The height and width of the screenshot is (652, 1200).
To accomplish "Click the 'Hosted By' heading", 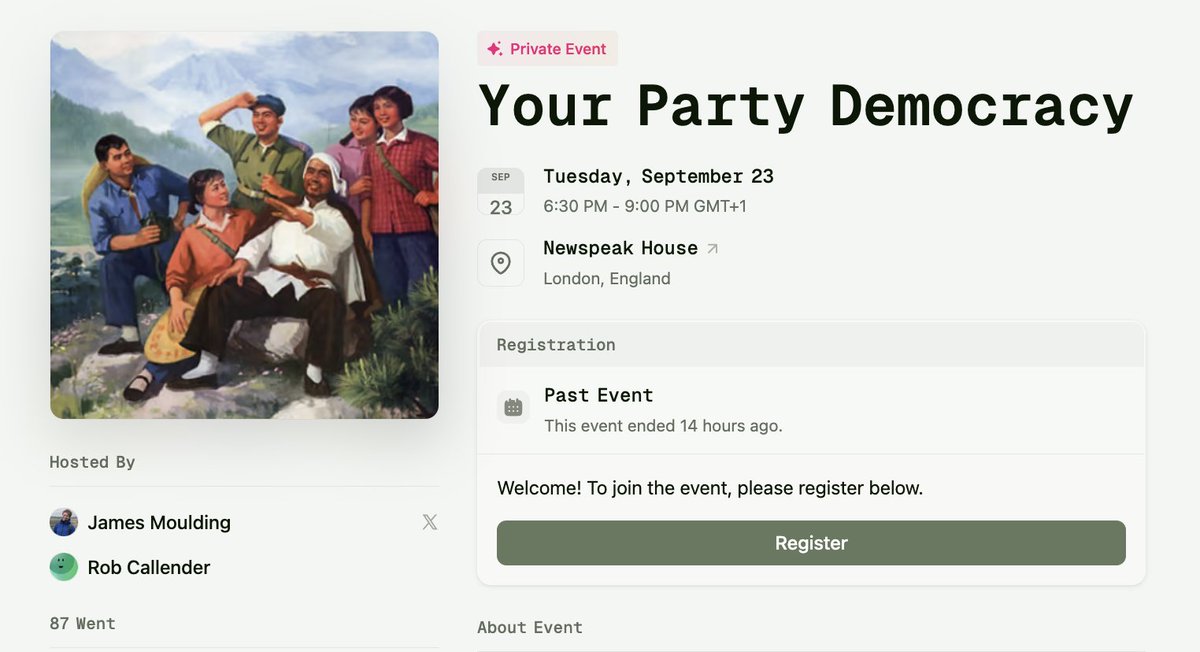I will [x=92, y=462].
